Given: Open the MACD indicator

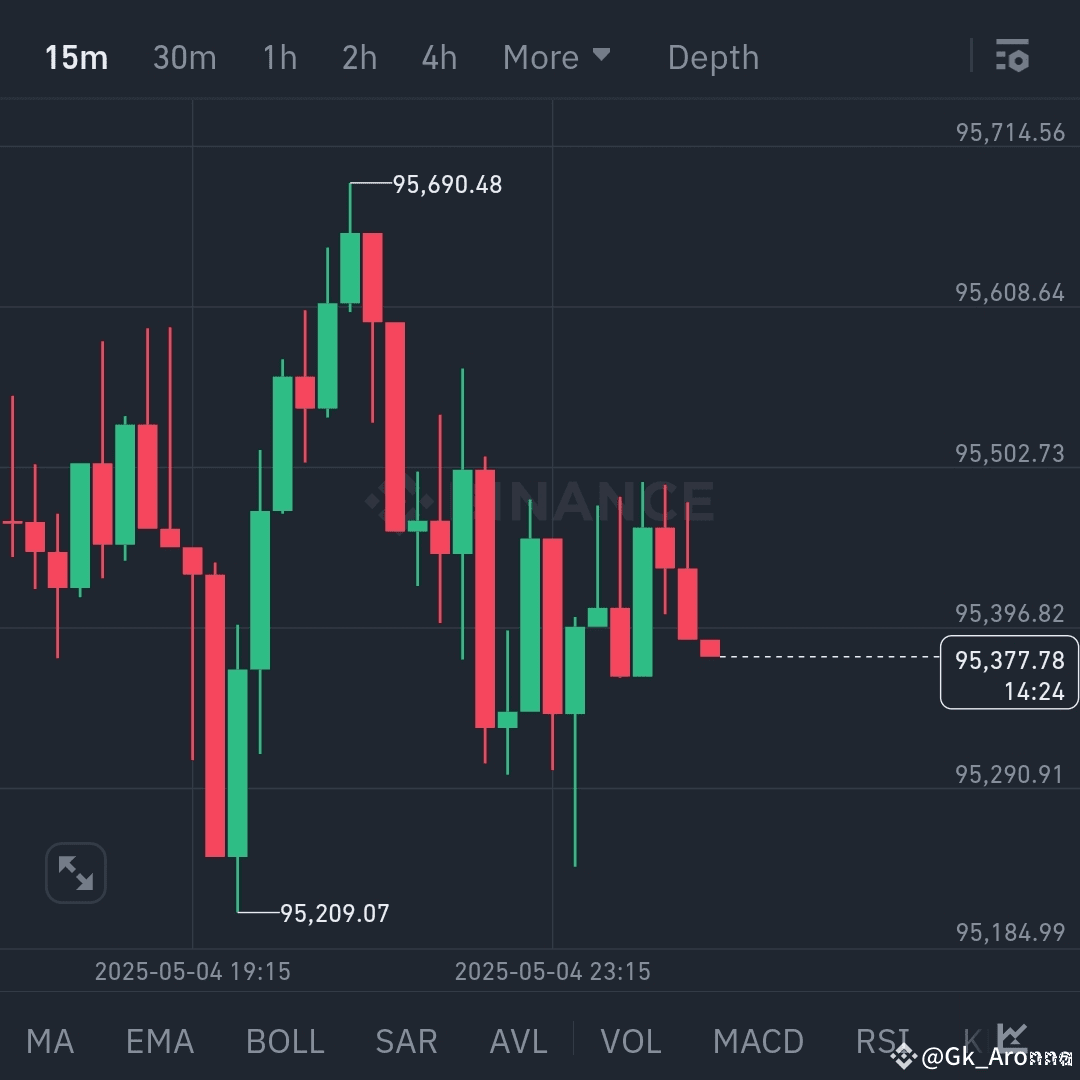Looking at the screenshot, I should click(758, 1041).
